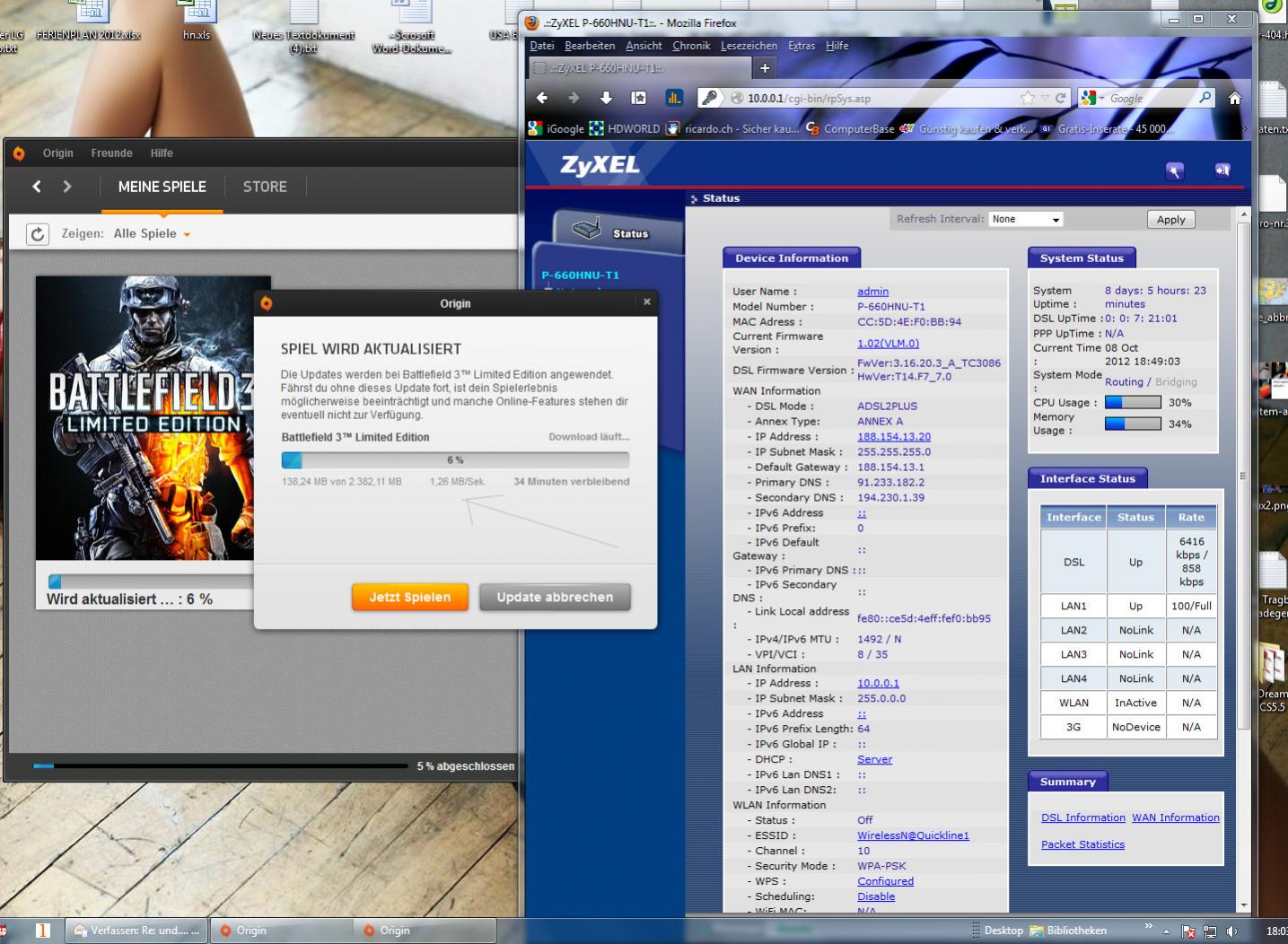The width and height of the screenshot is (1288, 944).
Task: Open Firefox downloads arrow icon
Action: (x=606, y=98)
